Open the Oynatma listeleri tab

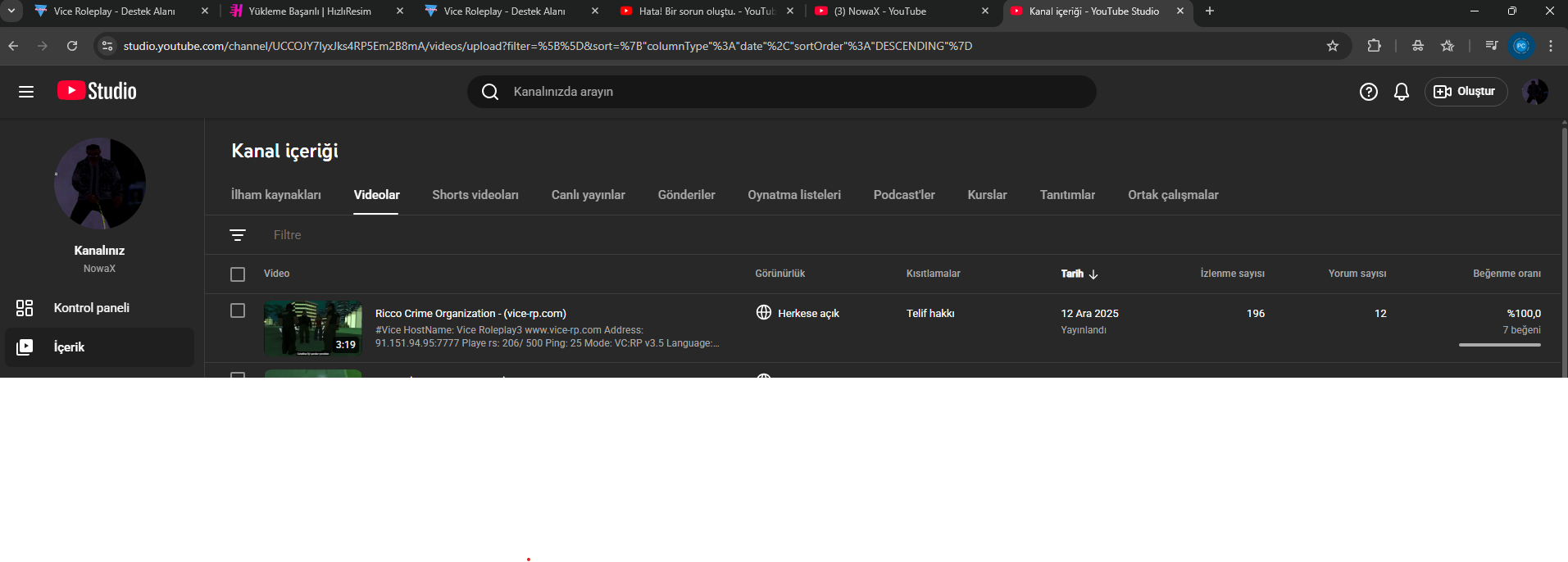[794, 195]
